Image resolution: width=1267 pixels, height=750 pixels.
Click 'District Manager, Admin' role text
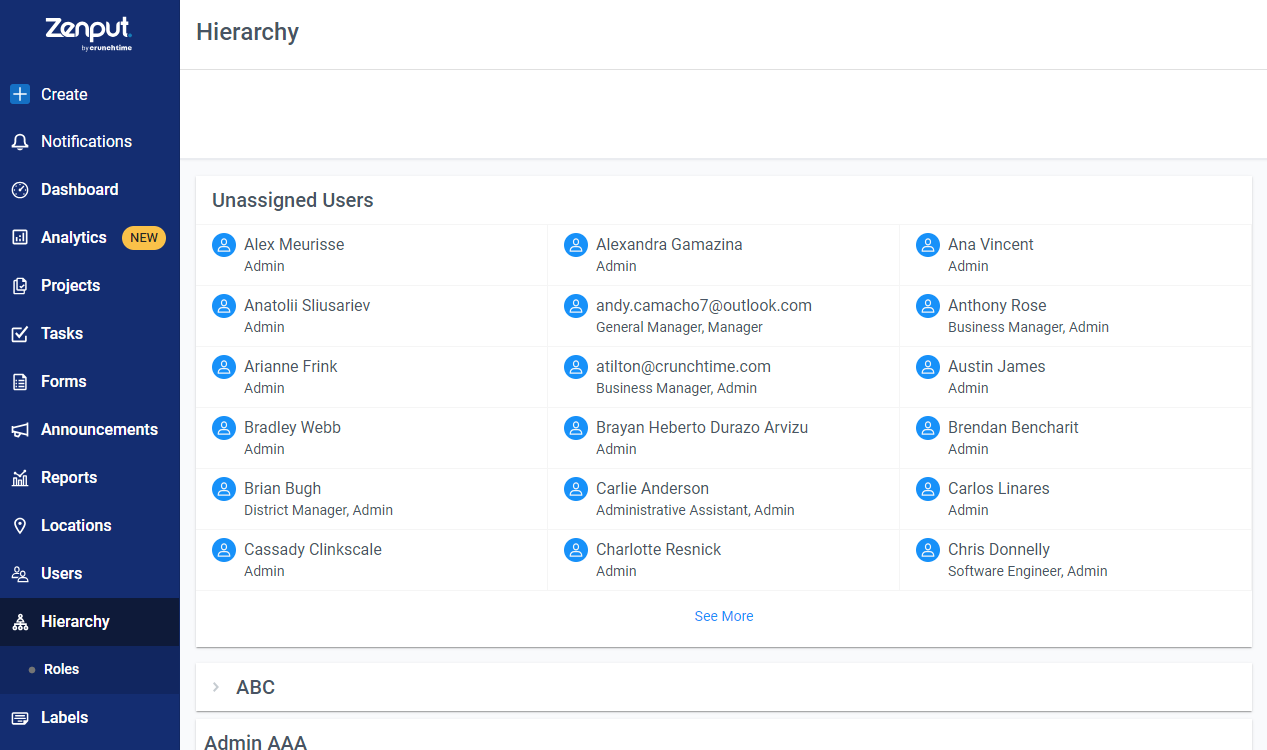(x=318, y=510)
